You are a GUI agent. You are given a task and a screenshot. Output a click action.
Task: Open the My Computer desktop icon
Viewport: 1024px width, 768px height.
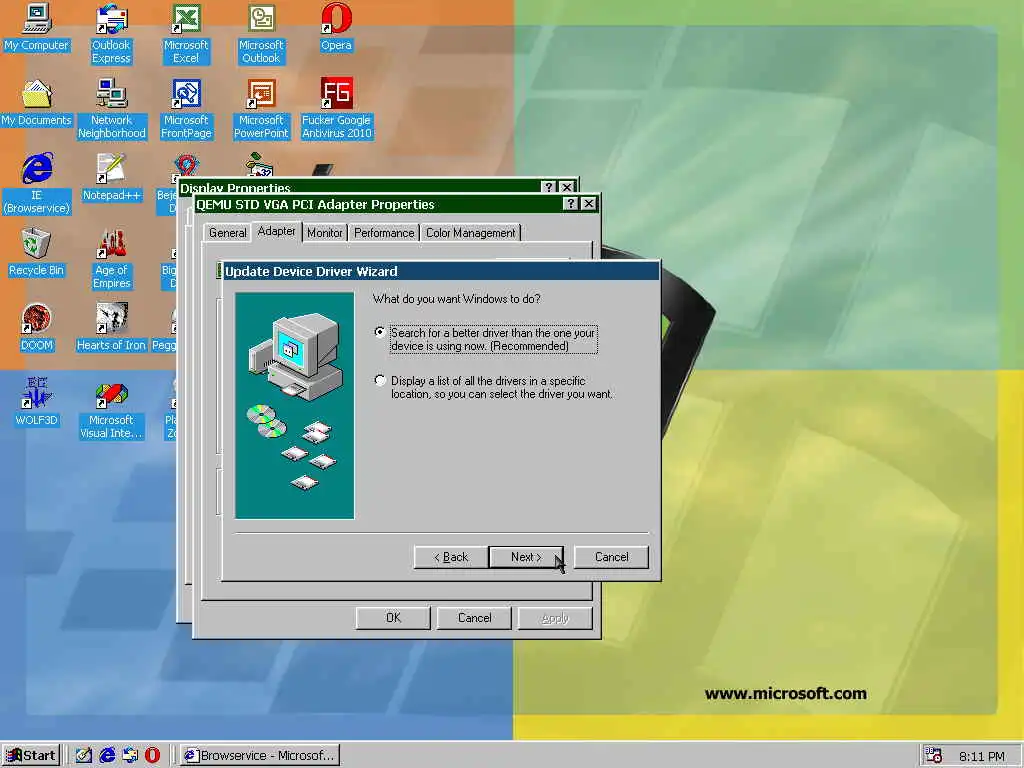click(x=36, y=28)
